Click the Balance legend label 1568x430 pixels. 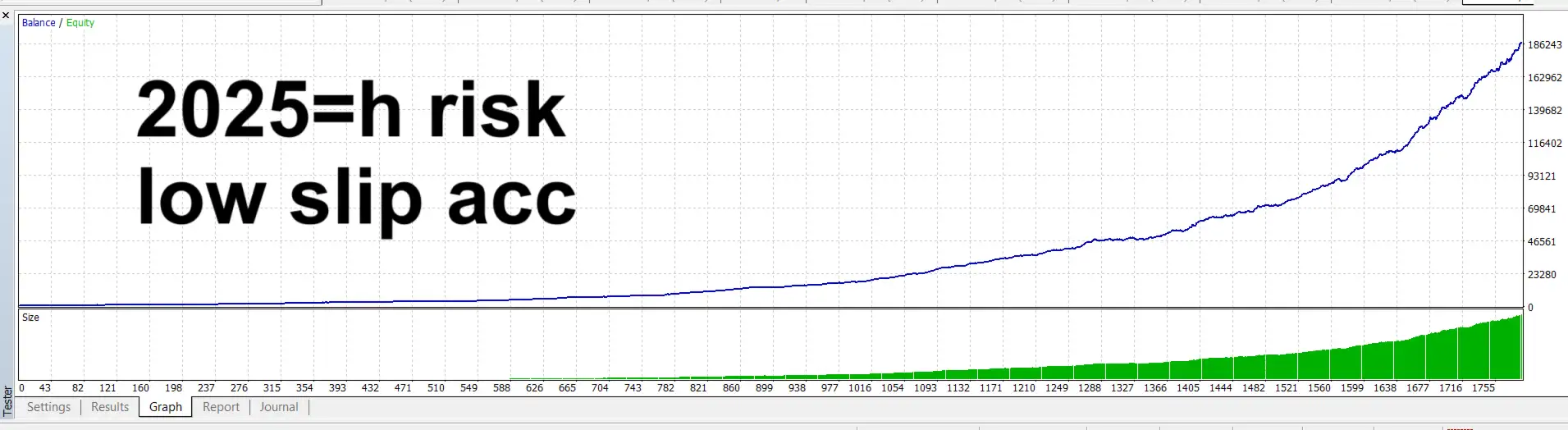[x=39, y=23]
